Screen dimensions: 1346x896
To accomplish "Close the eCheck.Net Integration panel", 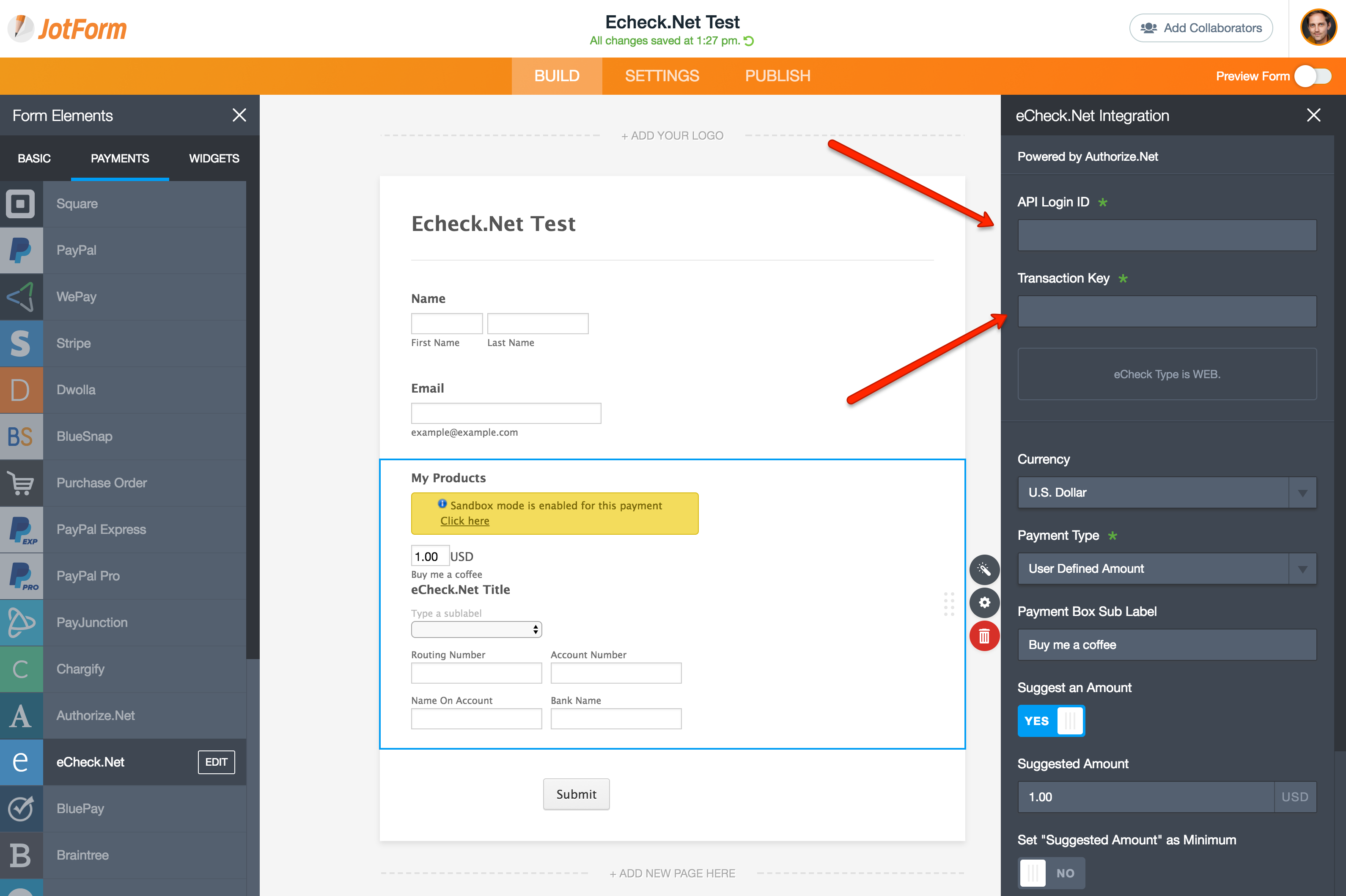I will click(x=1313, y=115).
